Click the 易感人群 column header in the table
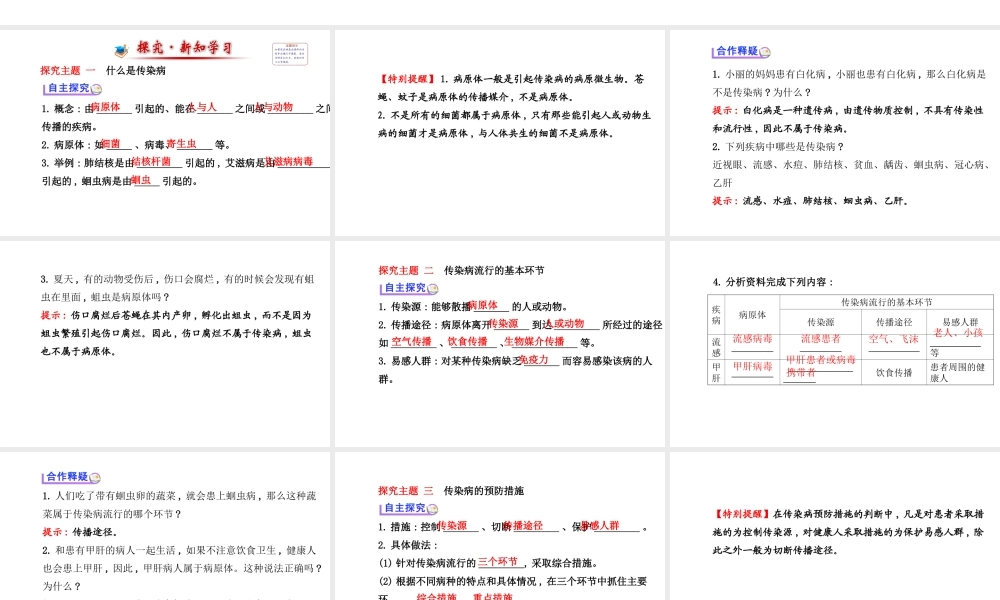Image resolution: width=1000 pixels, height=600 pixels. pyautogui.click(x=960, y=322)
